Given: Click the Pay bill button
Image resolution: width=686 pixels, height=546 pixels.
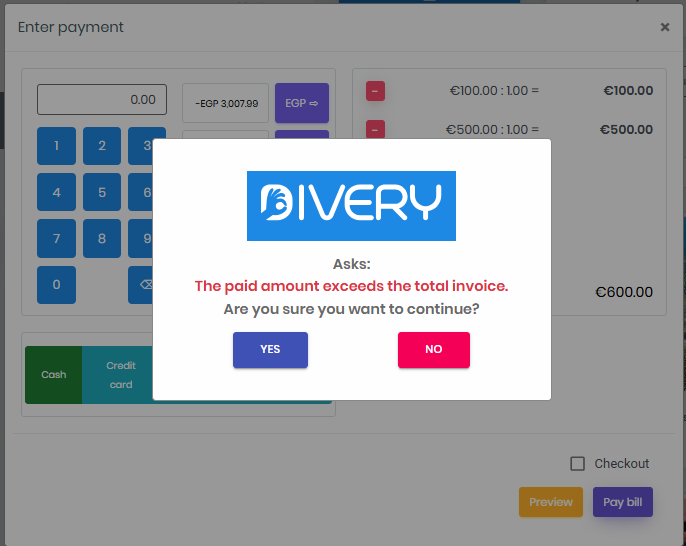Looking at the screenshot, I should (623, 502).
